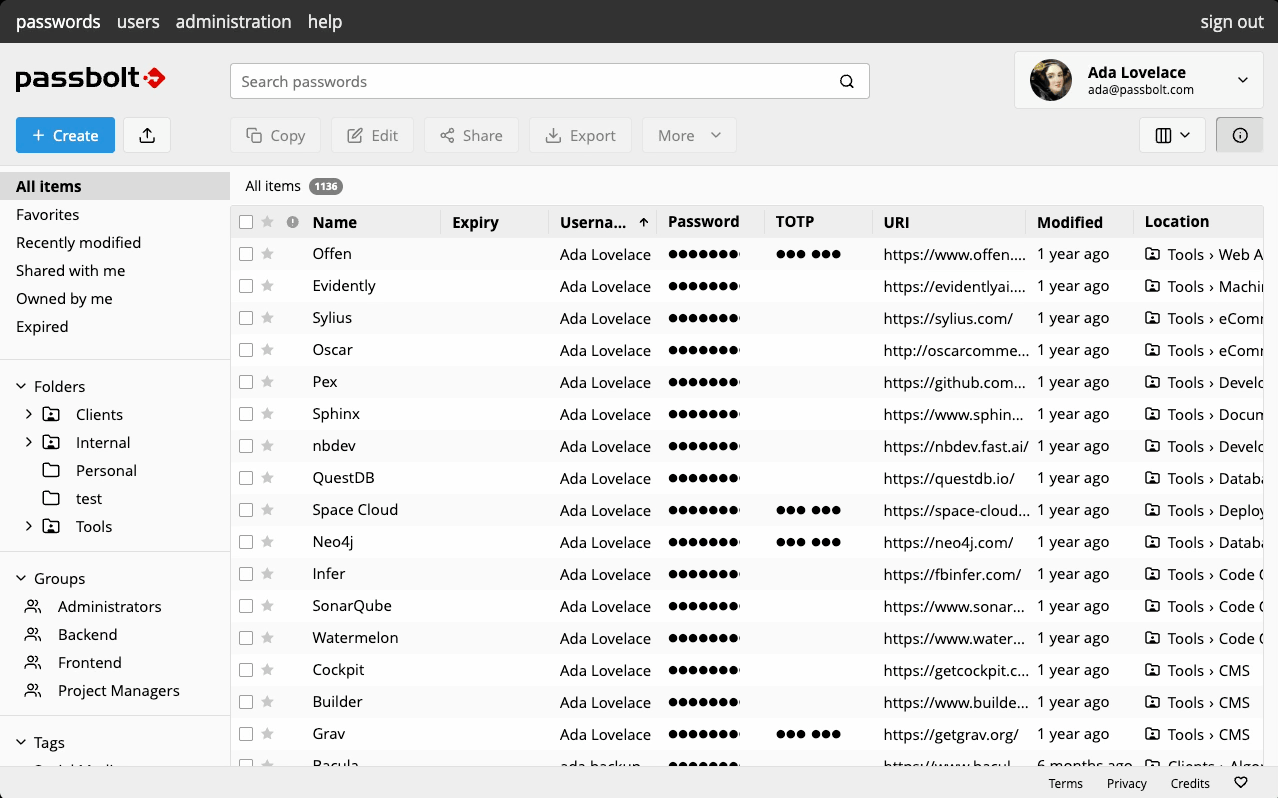Click the Share button

[471, 135]
